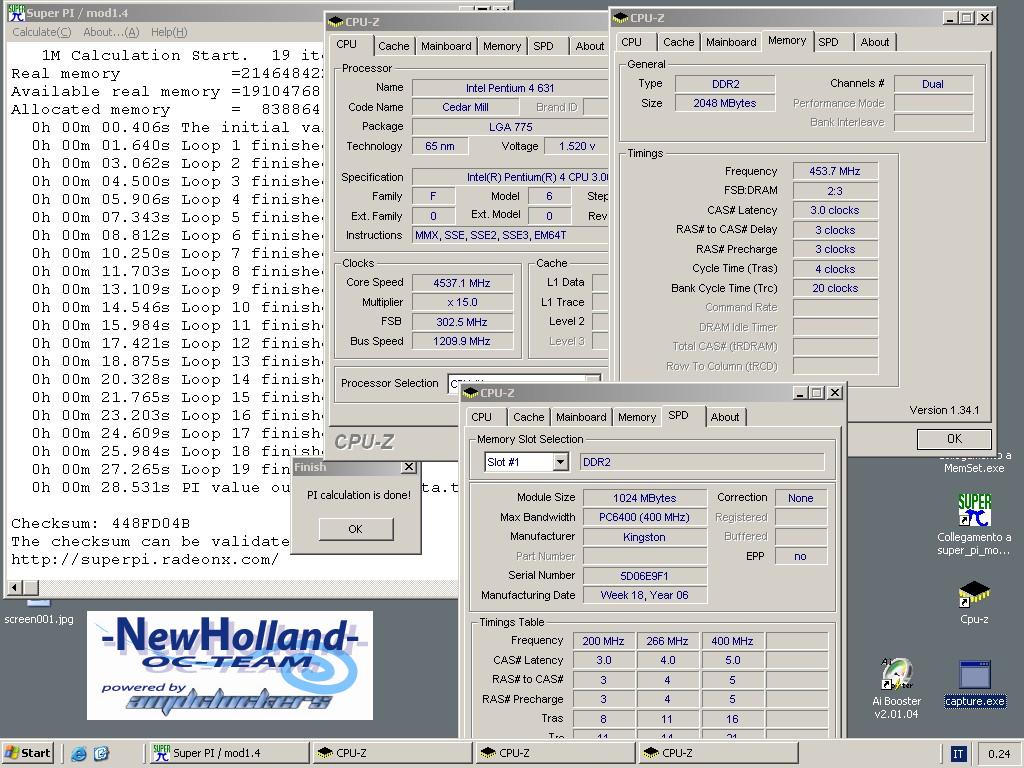Screen dimensions: 1024x768
Task: Switch to CPU tab in the CPU-Z SPD window
Action: (481, 417)
